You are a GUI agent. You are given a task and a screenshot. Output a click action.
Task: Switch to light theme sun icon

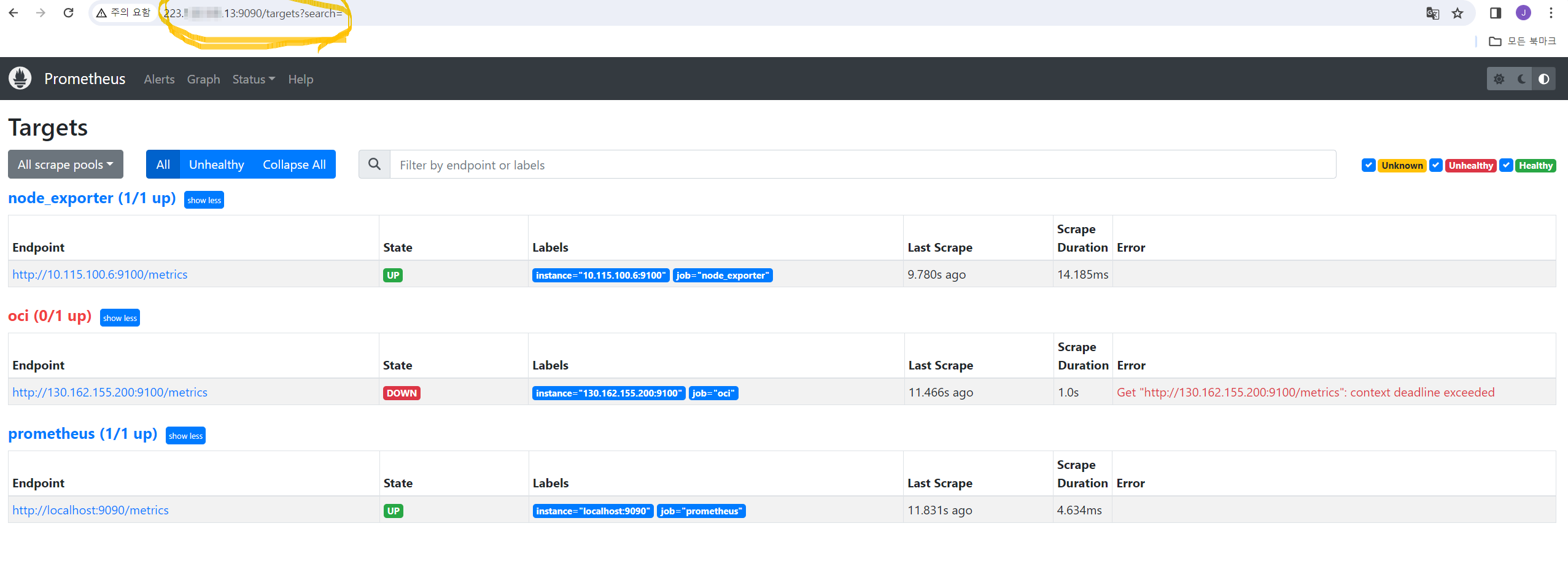point(1499,79)
